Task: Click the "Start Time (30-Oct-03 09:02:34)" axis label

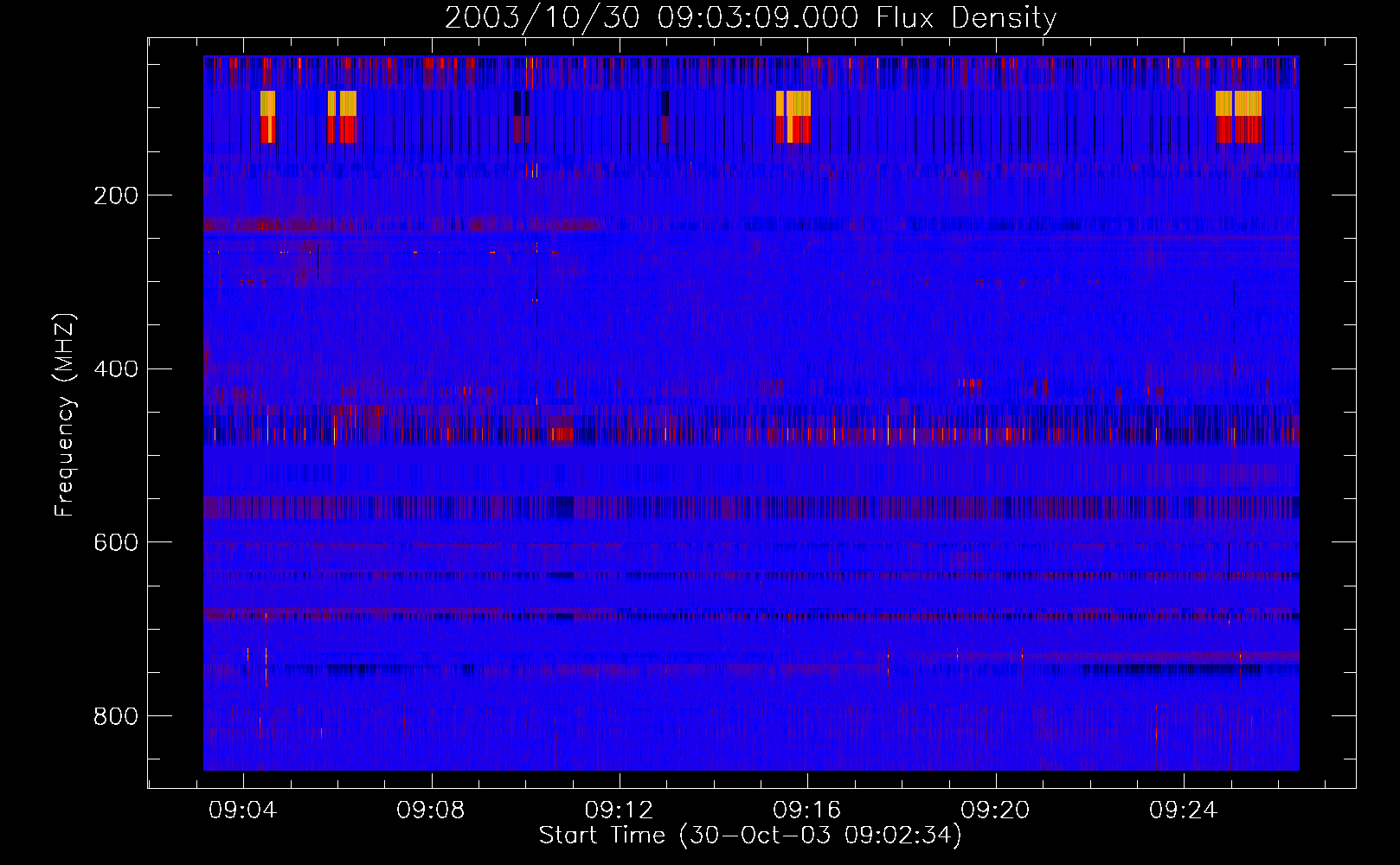Action: (750, 836)
